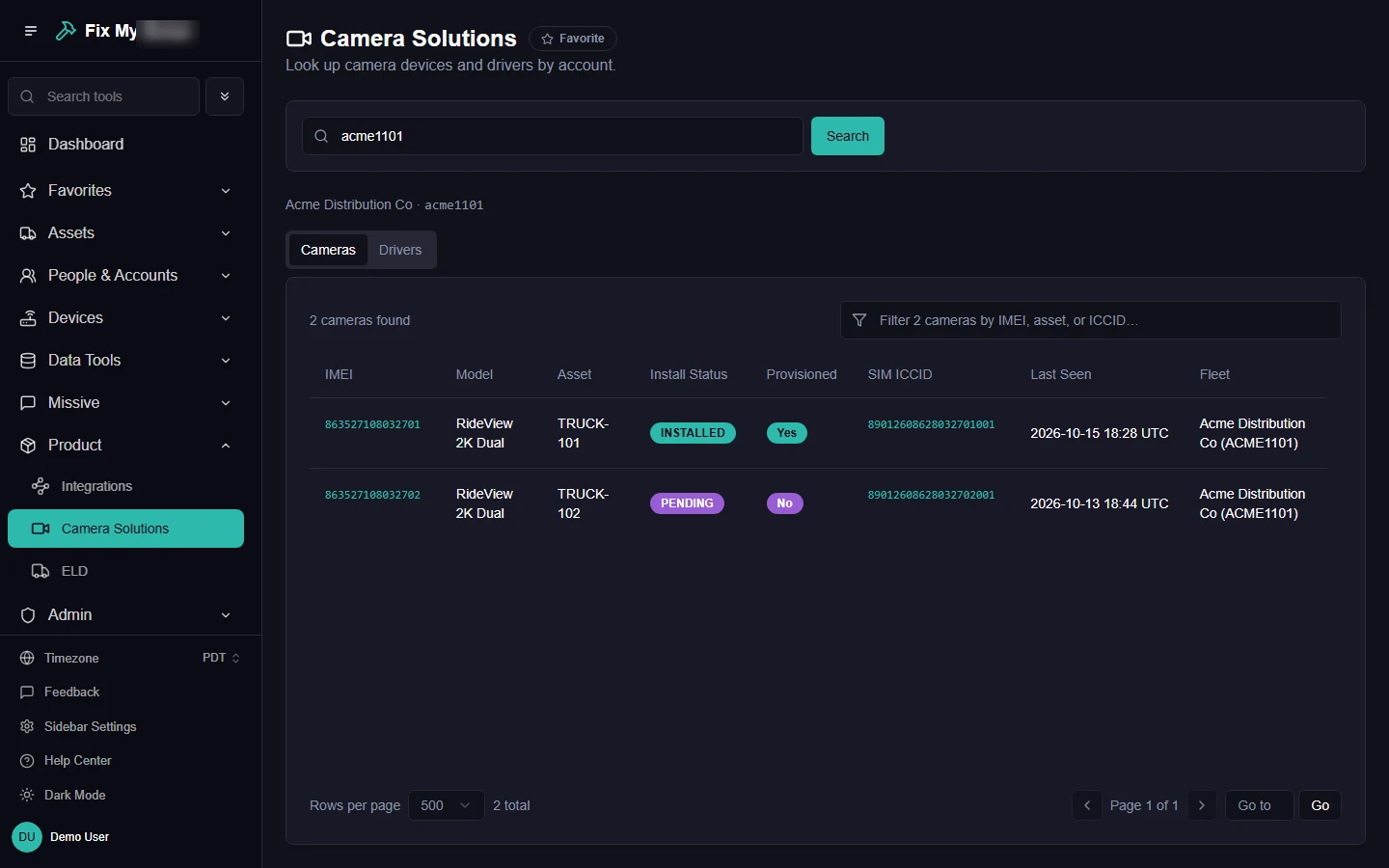Open SIM ICCID 89012608628032702001 link
This screenshot has height=868, width=1389.
click(x=931, y=495)
